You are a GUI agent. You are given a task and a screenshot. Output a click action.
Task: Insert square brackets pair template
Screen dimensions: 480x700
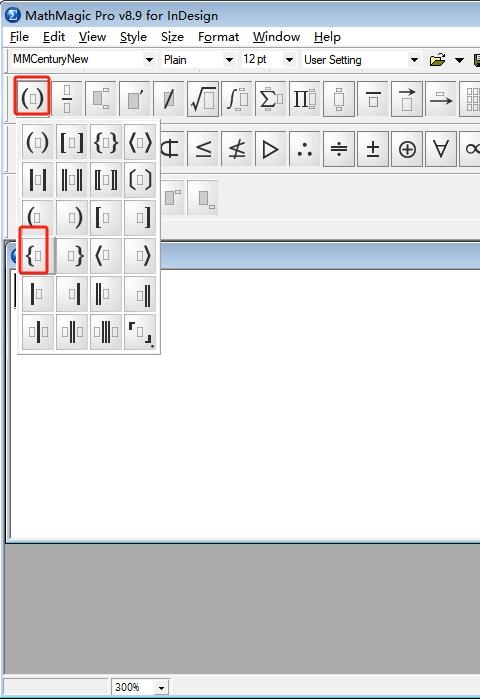(72, 142)
